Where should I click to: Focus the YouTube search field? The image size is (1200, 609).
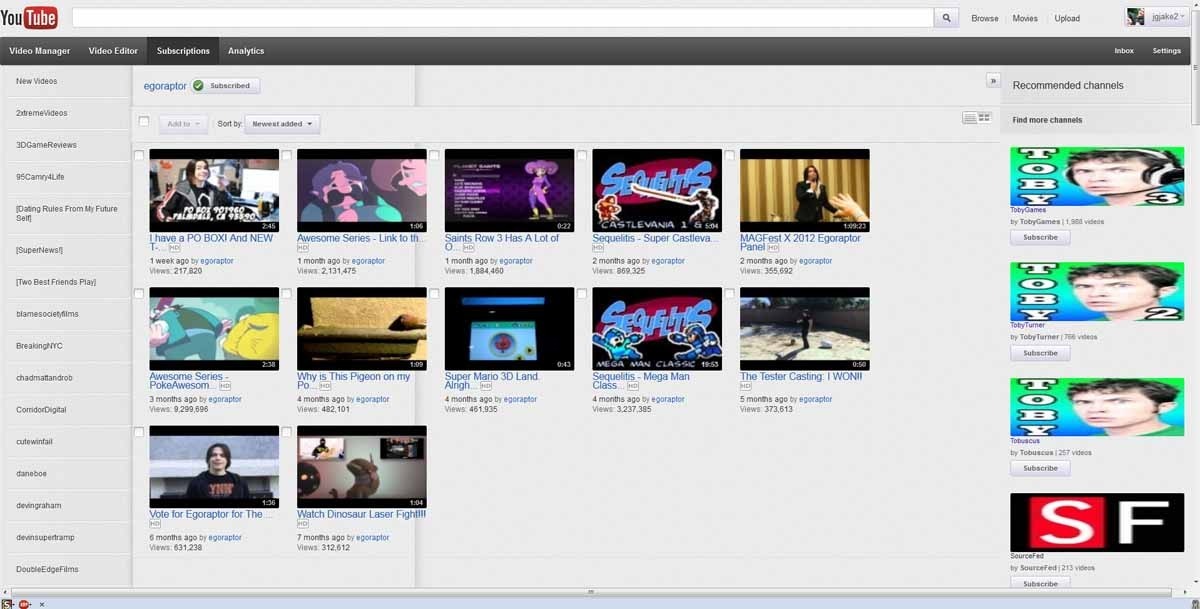tap(503, 18)
